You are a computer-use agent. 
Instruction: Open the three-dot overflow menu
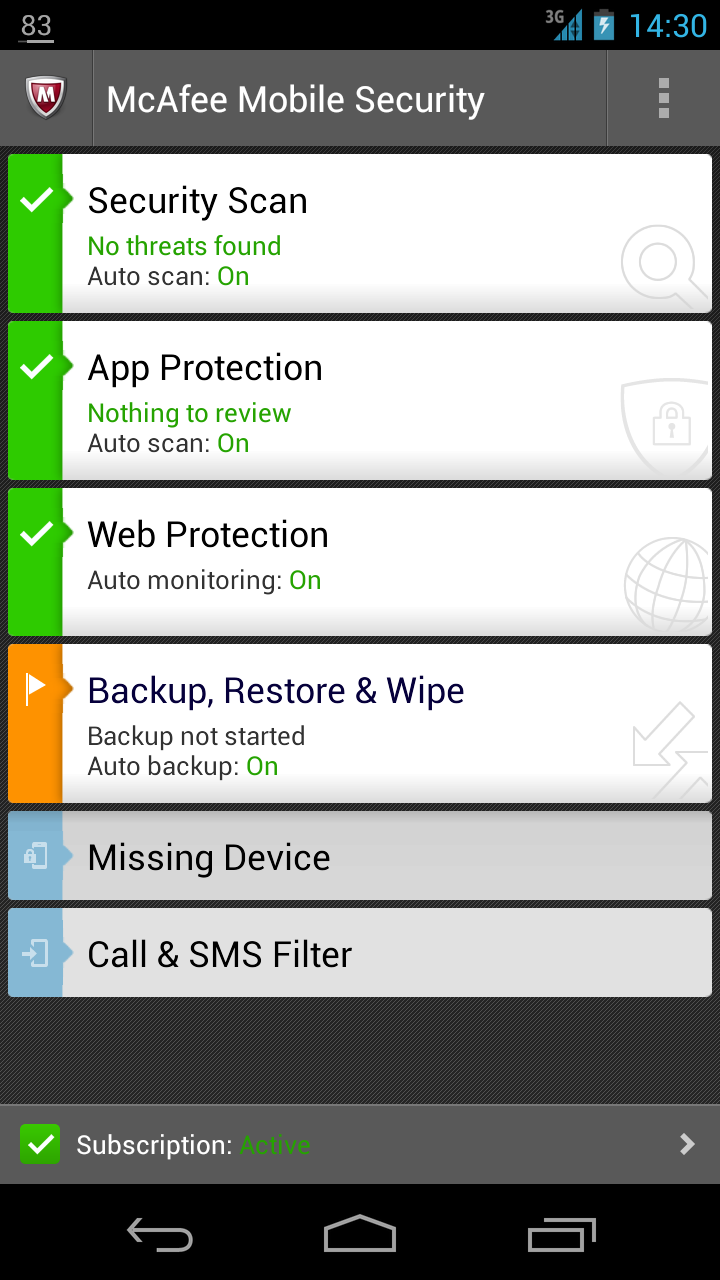pyautogui.click(x=663, y=99)
